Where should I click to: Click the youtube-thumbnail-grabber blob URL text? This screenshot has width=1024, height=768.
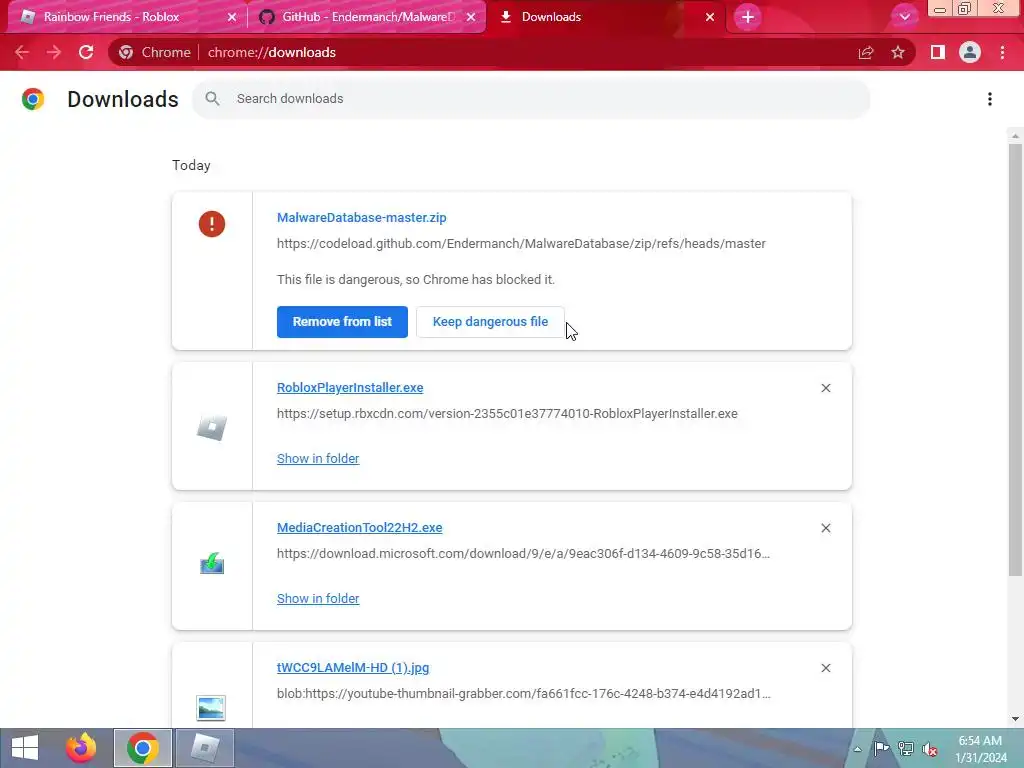pos(524,694)
